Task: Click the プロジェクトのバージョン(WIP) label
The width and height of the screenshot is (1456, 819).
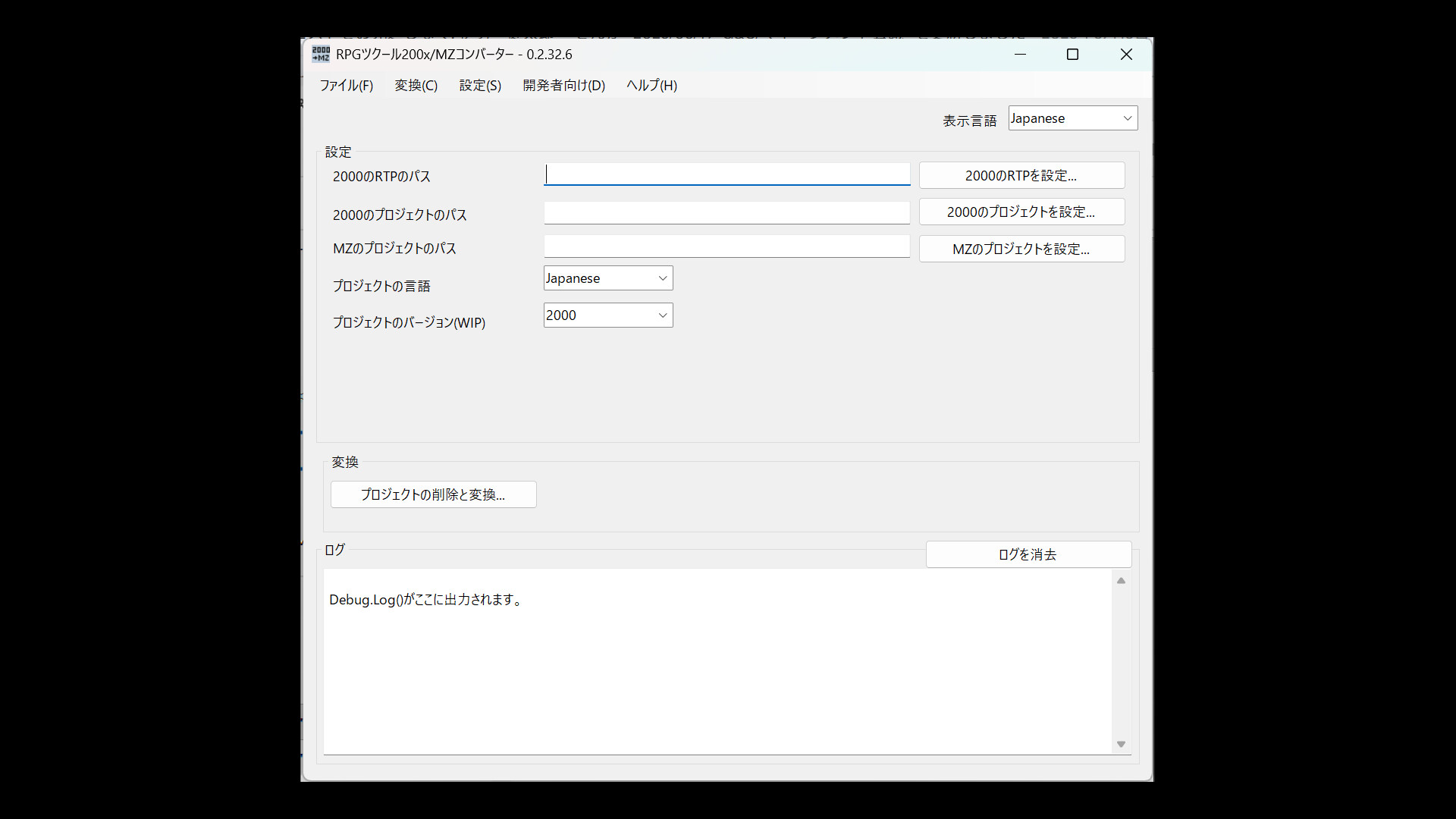Action: [409, 322]
